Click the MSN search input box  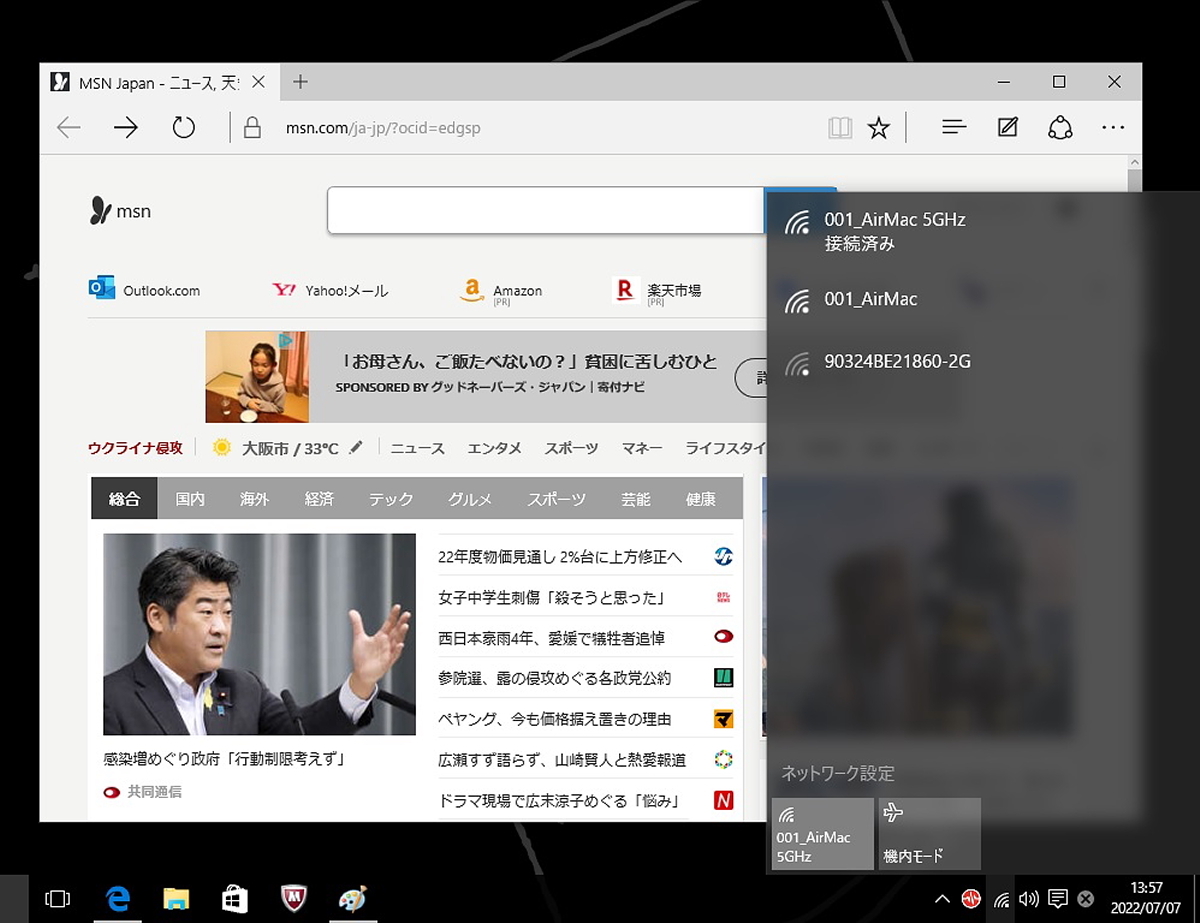[546, 210]
